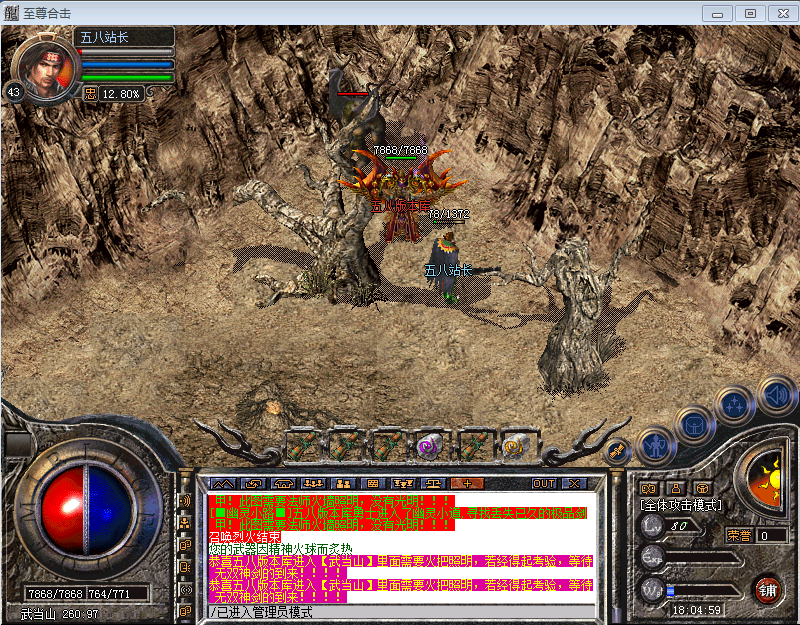Click the trade exchange arrows icon
This screenshot has width=800, height=625.
pyautogui.click(x=254, y=484)
